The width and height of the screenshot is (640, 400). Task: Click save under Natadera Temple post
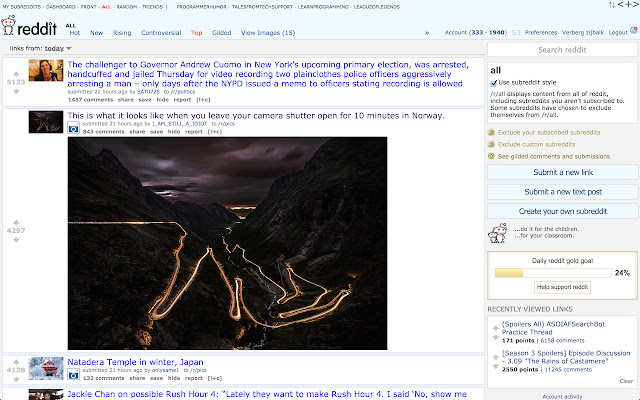point(156,378)
